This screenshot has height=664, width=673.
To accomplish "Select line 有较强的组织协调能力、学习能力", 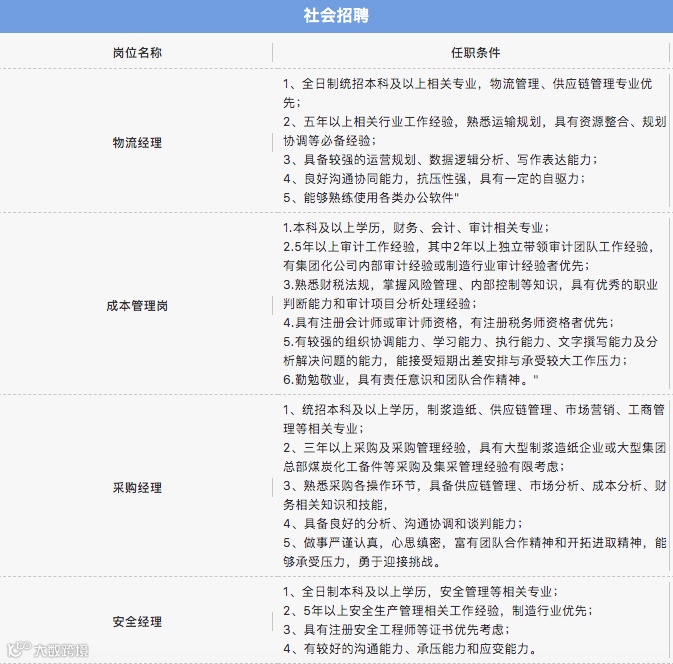I will [470, 342].
